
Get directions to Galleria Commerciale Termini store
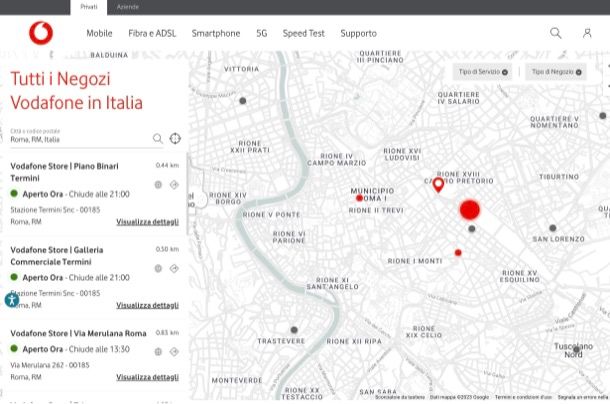coord(174,268)
